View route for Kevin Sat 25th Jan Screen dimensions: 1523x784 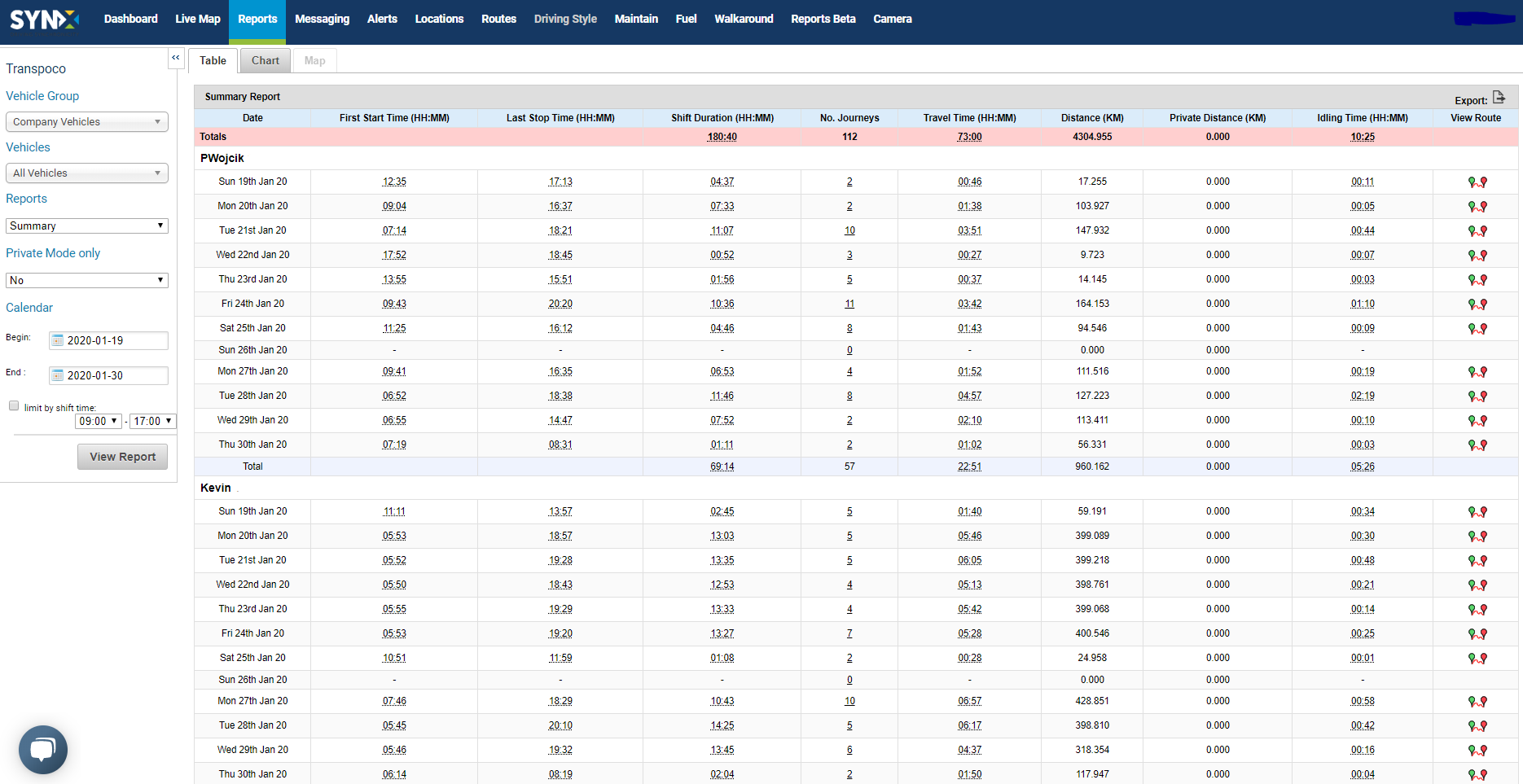point(1477,659)
